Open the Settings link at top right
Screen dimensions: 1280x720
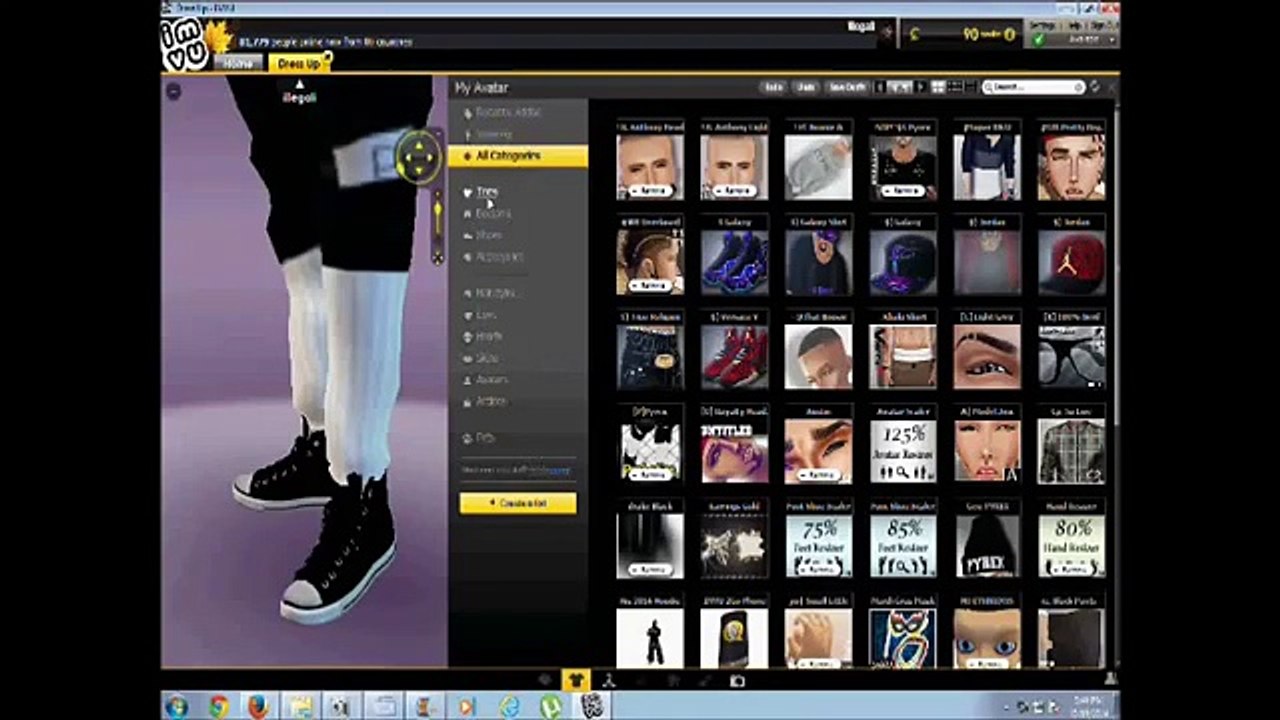tap(1042, 25)
